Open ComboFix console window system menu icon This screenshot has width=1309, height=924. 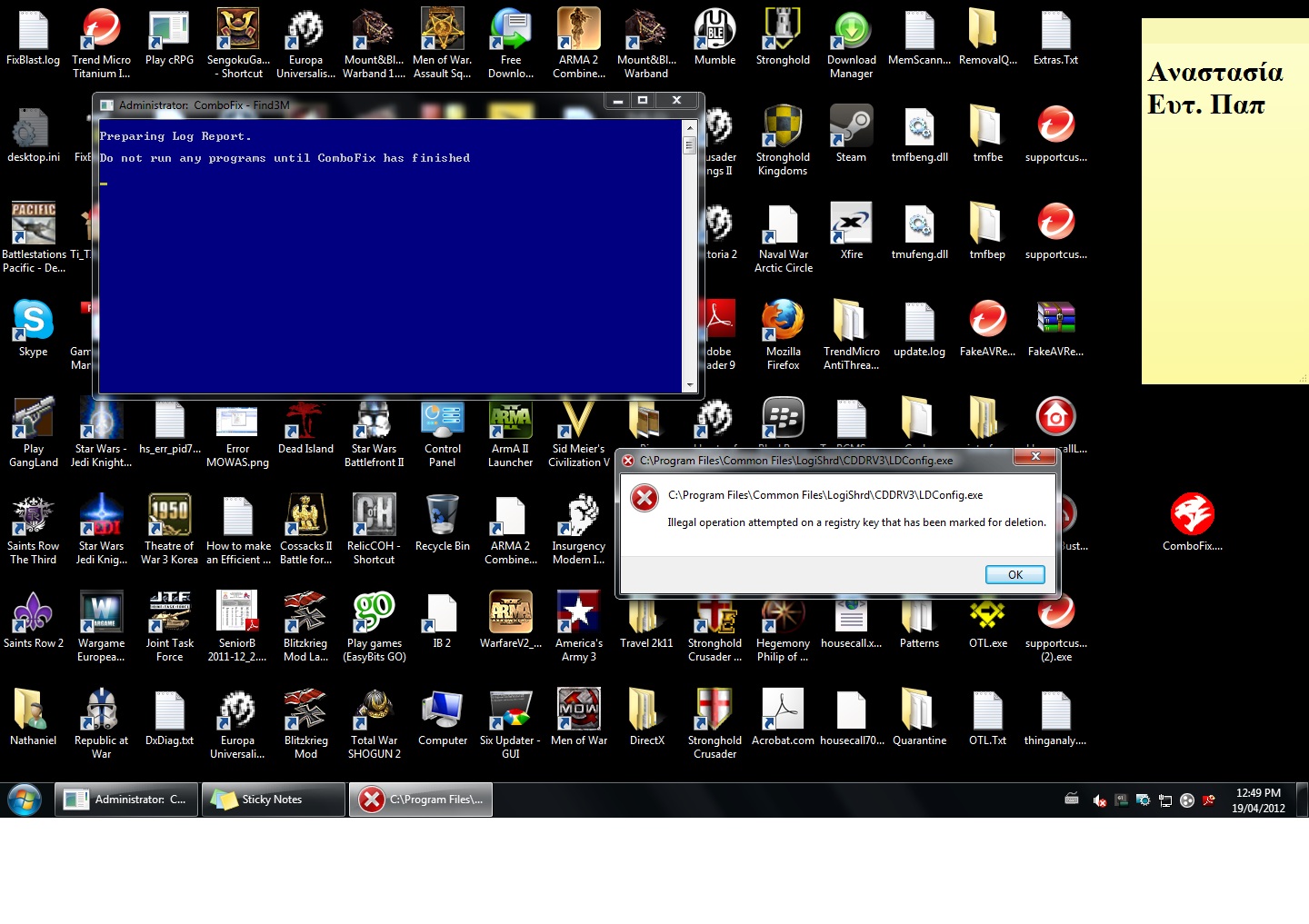pos(106,105)
